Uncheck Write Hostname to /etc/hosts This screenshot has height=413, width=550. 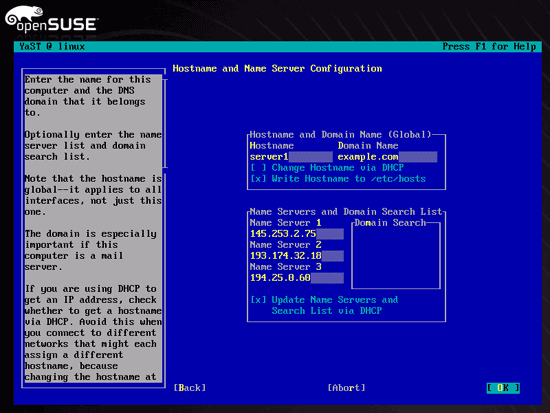pyautogui.click(x=338, y=179)
